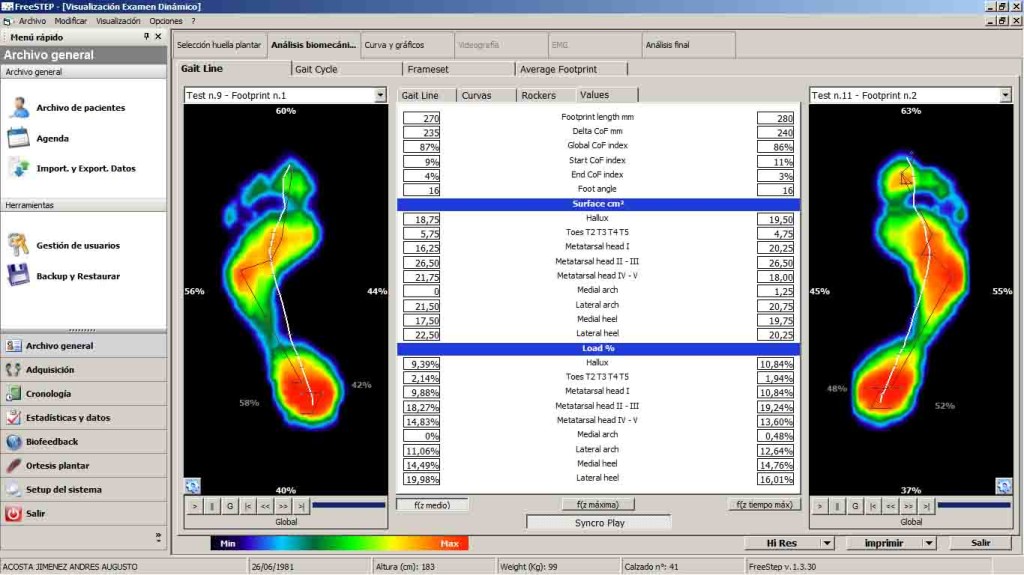Viewport: 1024px width, 575px height.
Task: Toggle the G button under left footprint
Action: click(230, 507)
